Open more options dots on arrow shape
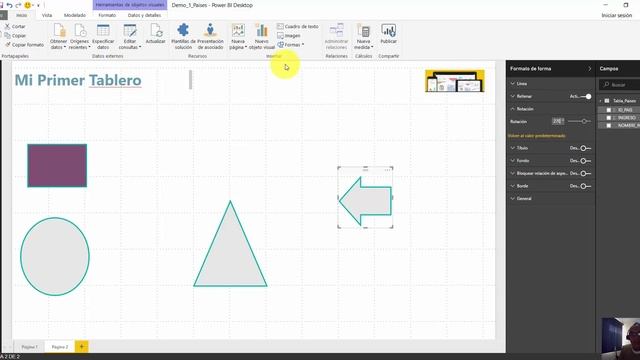The width and height of the screenshot is (640, 360). pos(387,170)
